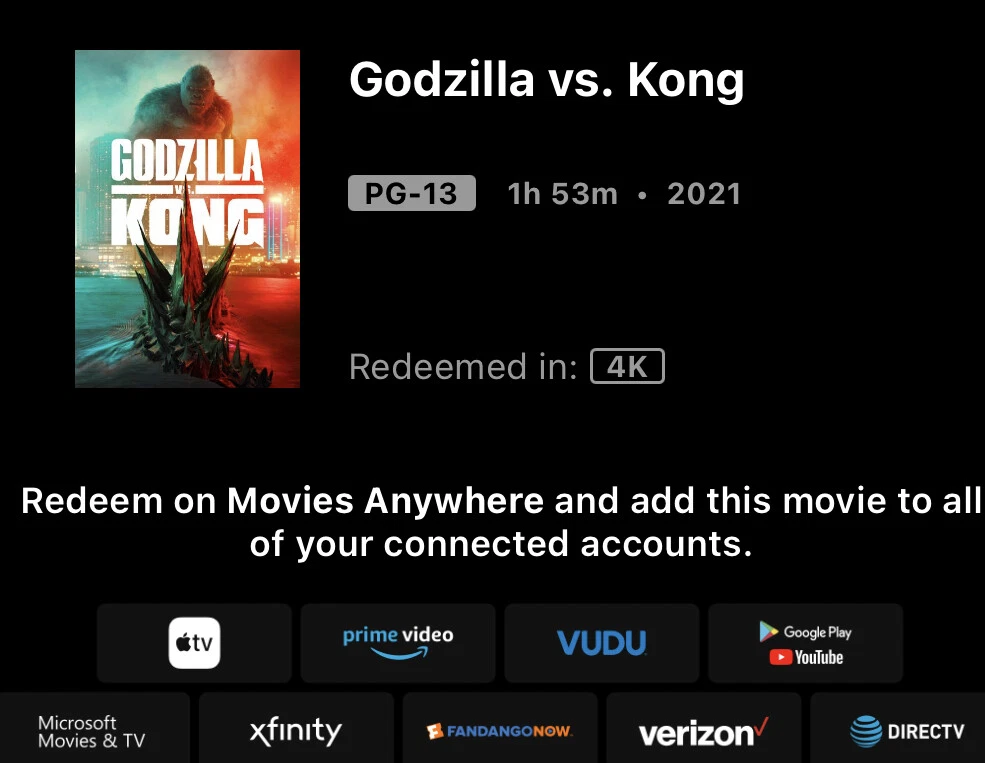The height and width of the screenshot is (763, 985).
Task: Click the Google Play logo
Action: [x=806, y=631]
